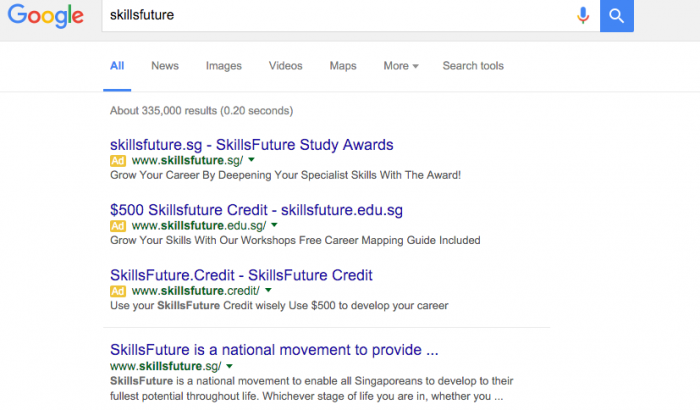Expand the More search options dropdown
This screenshot has height=410, width=700.
400,66
